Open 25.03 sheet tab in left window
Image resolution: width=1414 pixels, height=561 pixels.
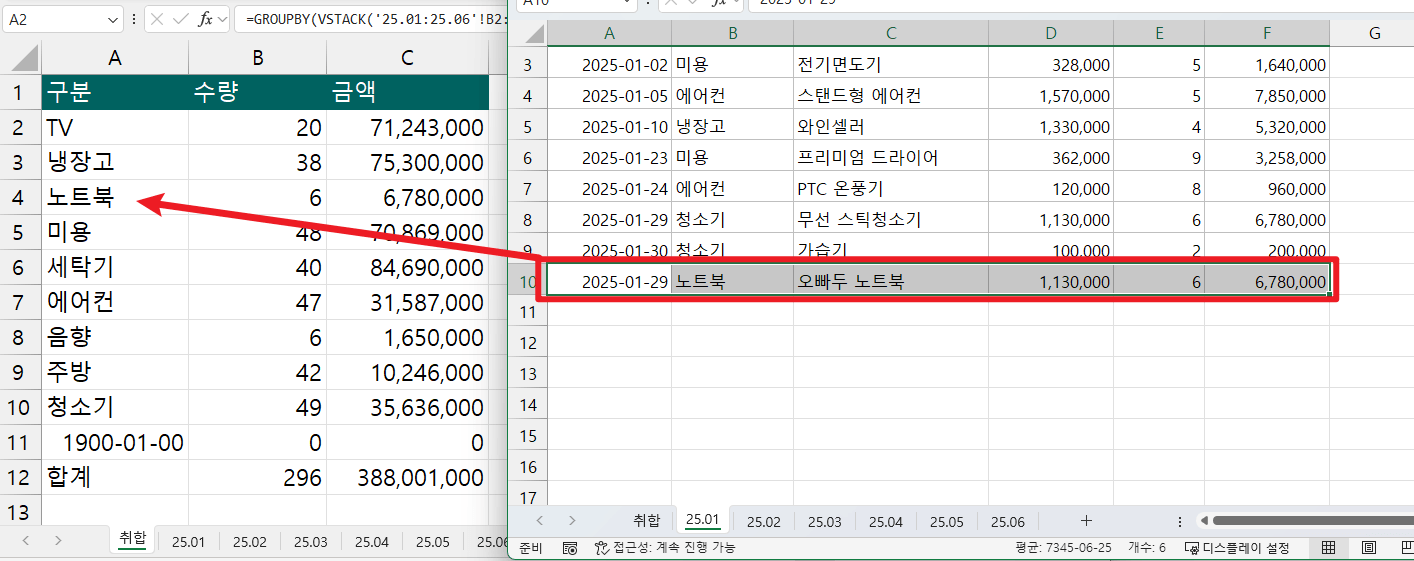pyautogui.click(x=310, y=541)
